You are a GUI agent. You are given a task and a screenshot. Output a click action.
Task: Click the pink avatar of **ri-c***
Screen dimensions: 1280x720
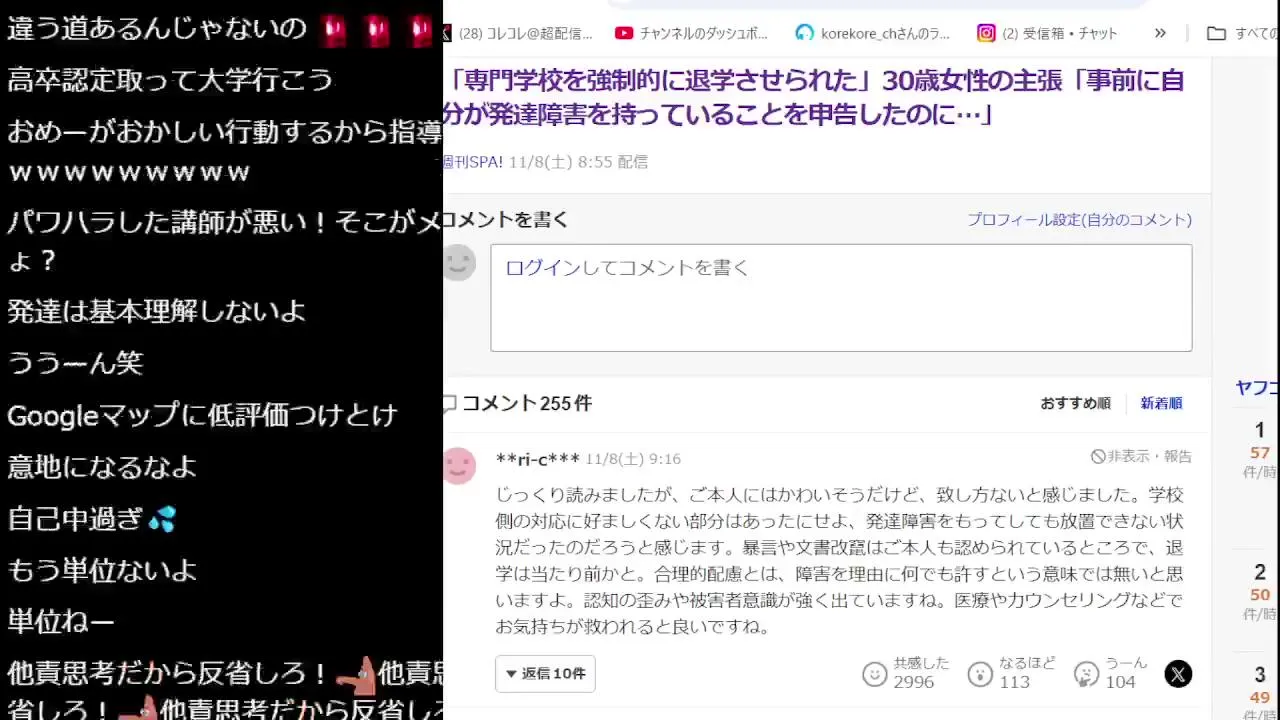tap(459, 465)
